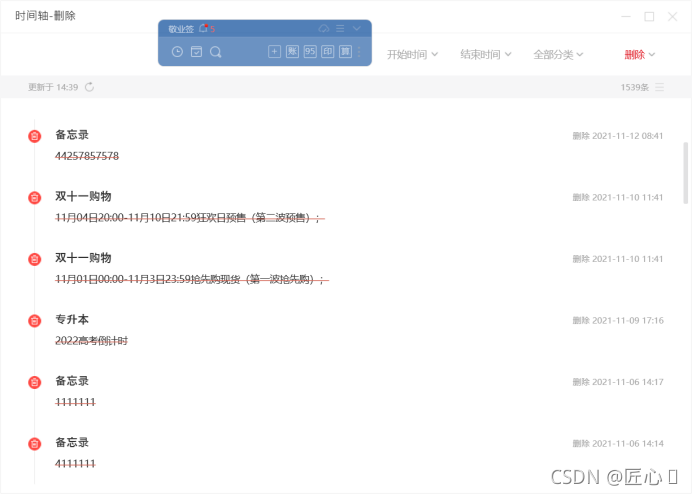
Task: Click the 印 icon in the toolbar
Action: [x=327, y=52]
